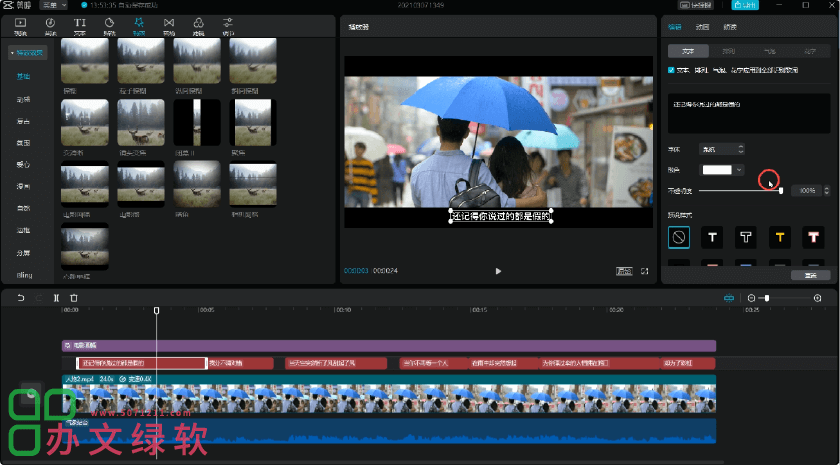Click the opacity slider handle
The width and height of the screenshot is (840, 465).
click(780, 190)
